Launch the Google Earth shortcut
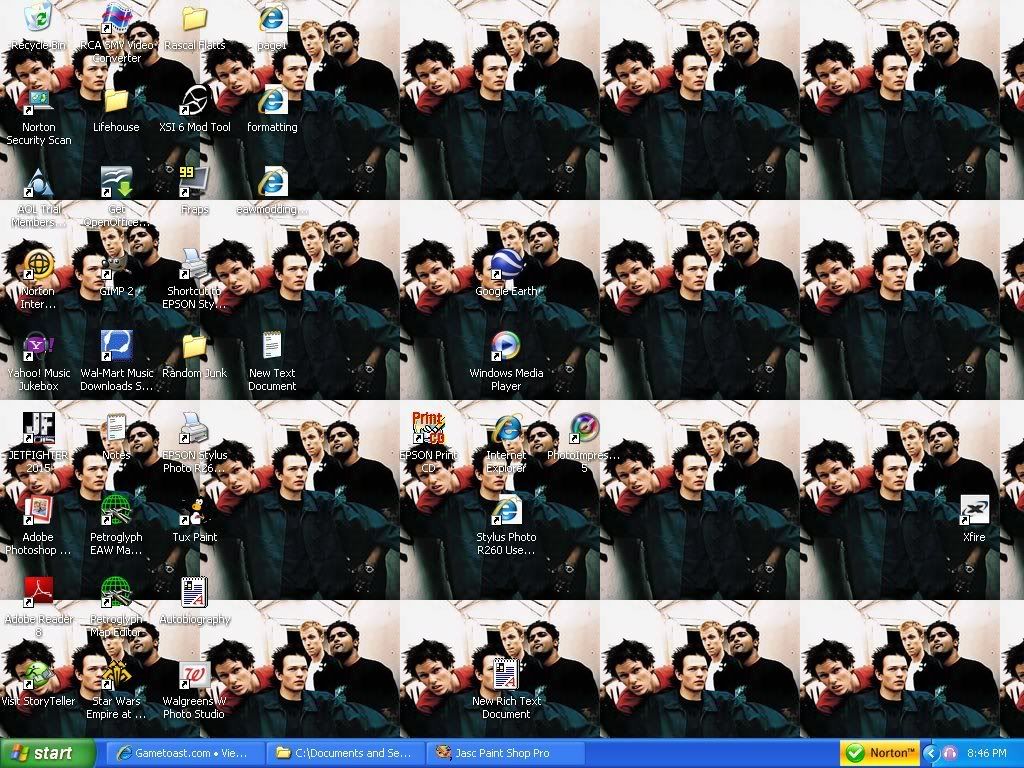 click(x=506, y=264)
